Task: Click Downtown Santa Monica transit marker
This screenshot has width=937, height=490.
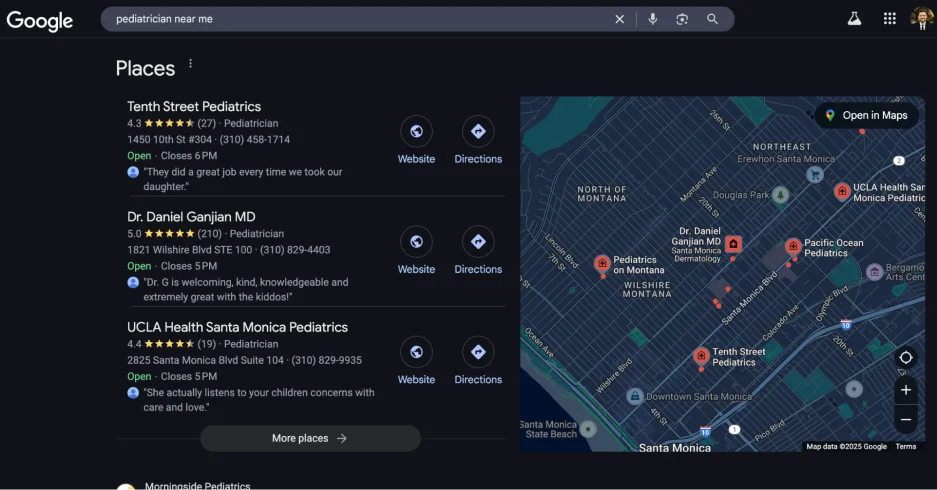Action: click(x=635, y=396)
